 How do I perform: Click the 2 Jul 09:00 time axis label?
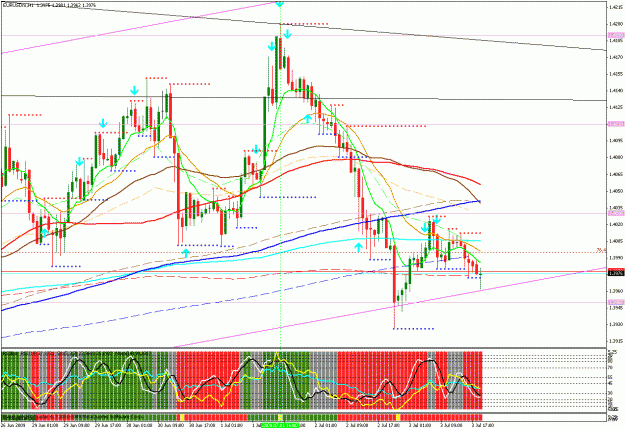[x=358, y=425]
